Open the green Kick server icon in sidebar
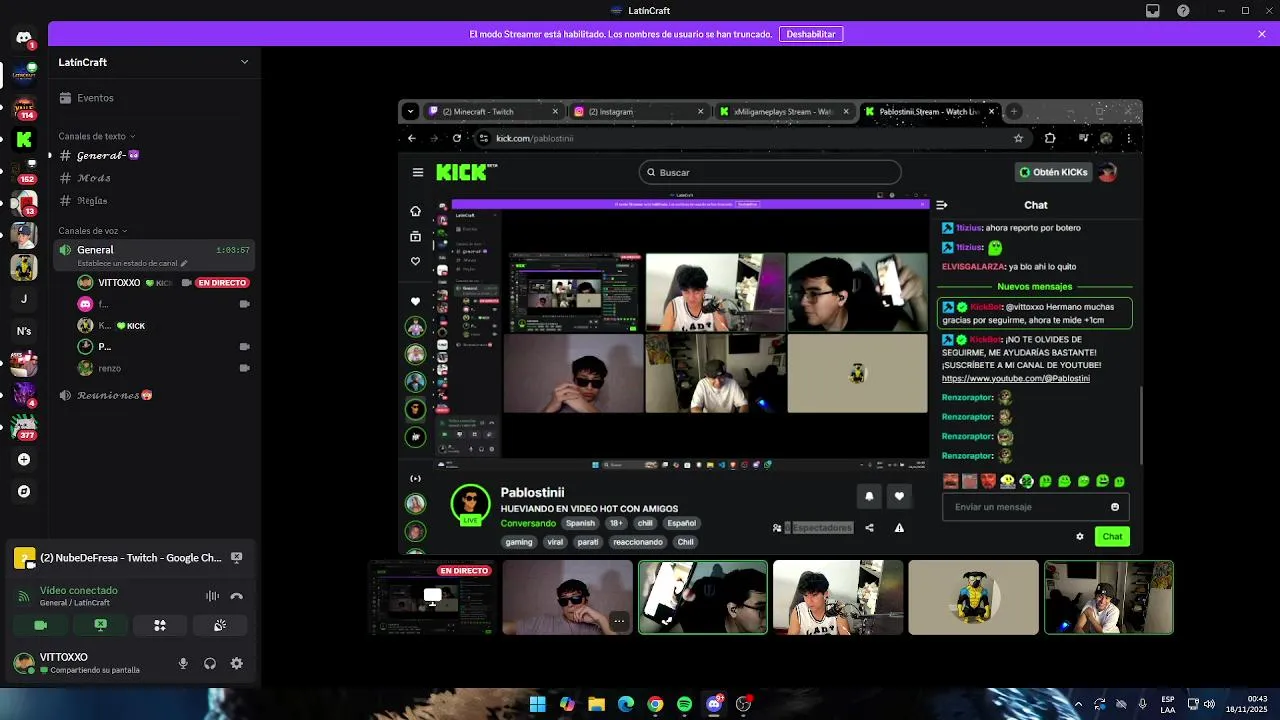The height and width of the screenshot is (720, 1280). [24, 140]
